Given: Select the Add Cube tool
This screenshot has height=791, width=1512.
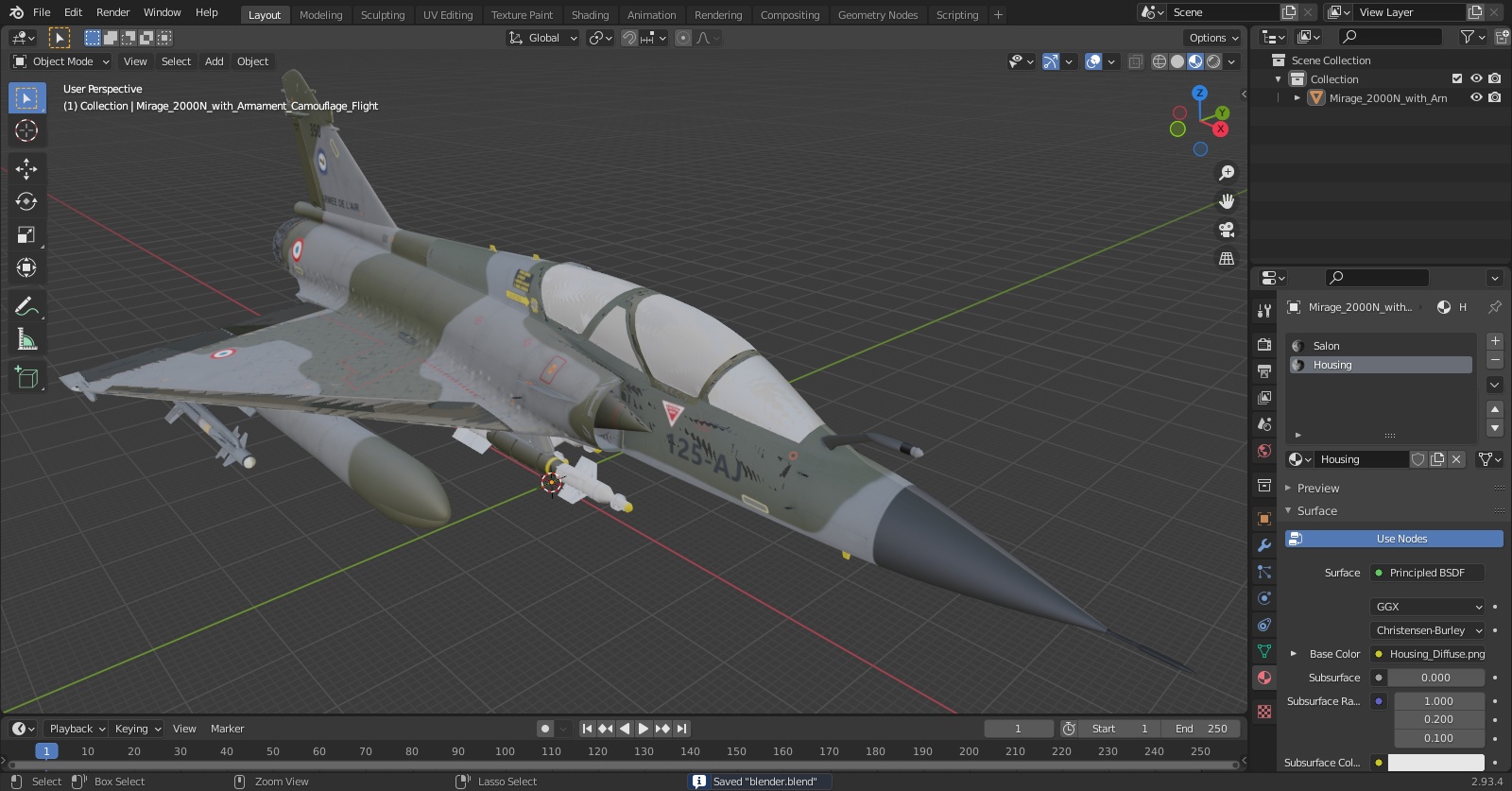Looking at the screenshot, I should 26,378.
